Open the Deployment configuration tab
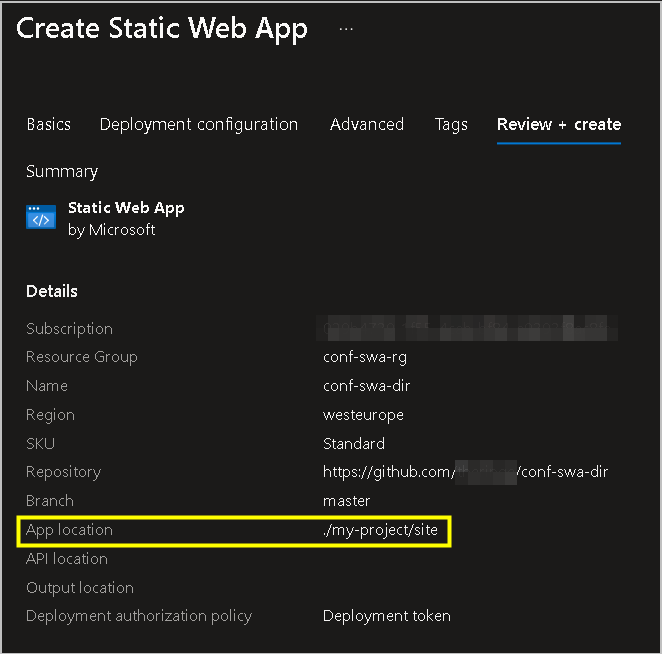 click(x=199, y=125)
